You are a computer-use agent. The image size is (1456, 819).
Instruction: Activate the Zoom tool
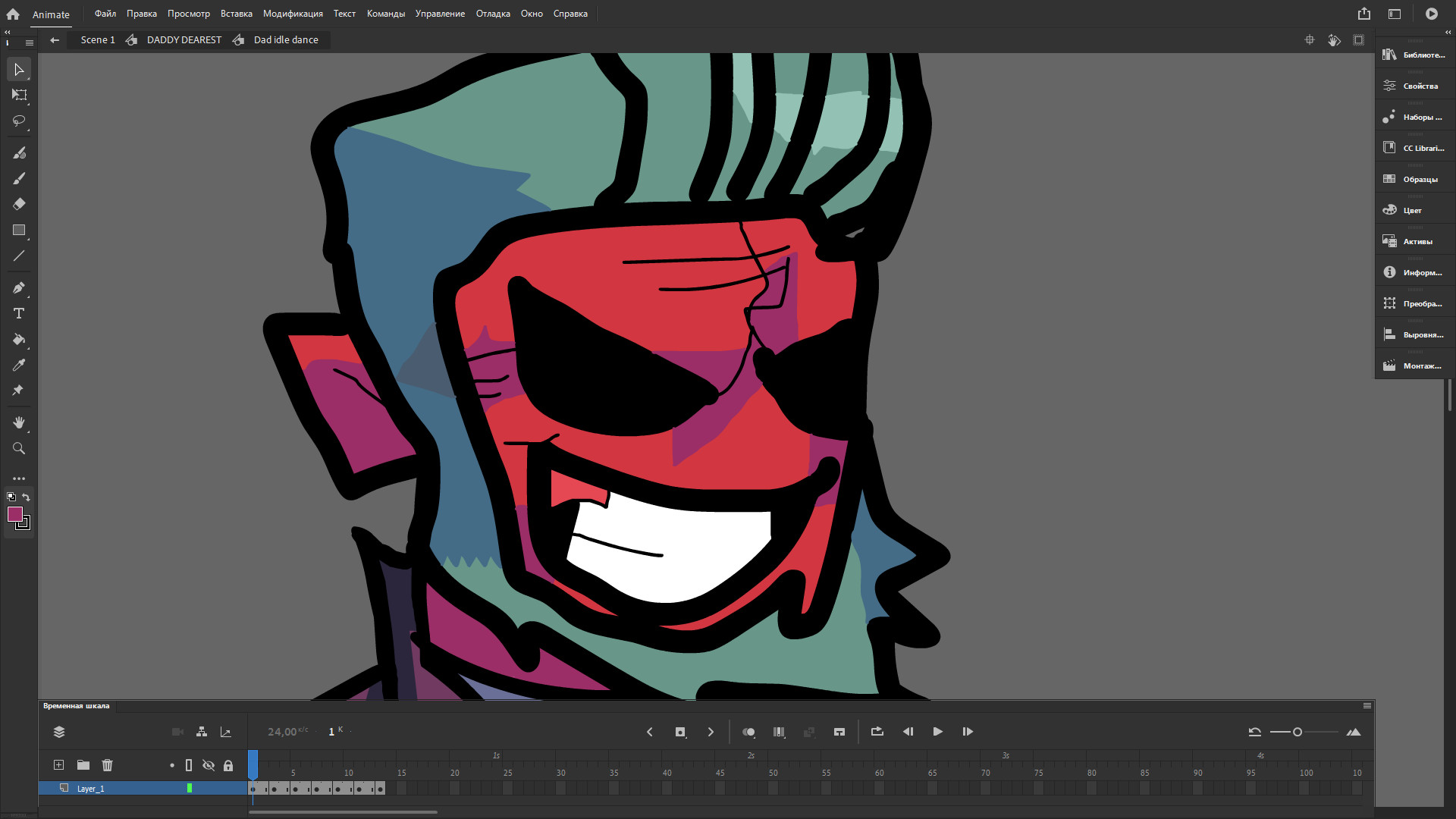click(18, 448)
